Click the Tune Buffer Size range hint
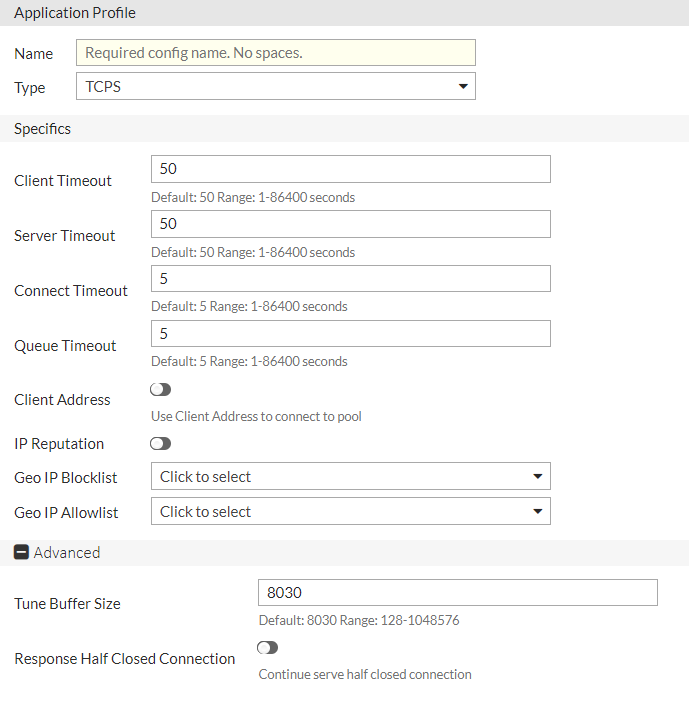 point(359,620)
